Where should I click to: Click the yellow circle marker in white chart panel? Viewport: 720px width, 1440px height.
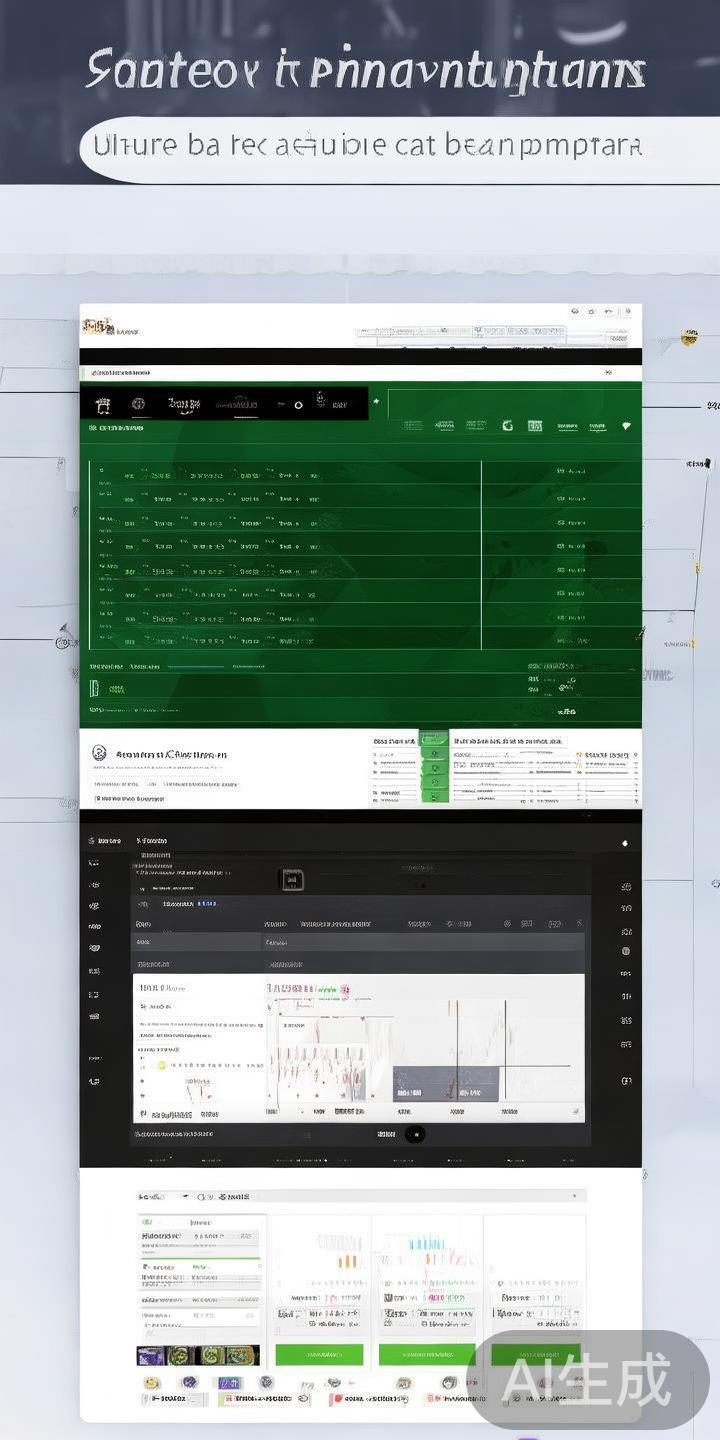tap(162, 1066)
